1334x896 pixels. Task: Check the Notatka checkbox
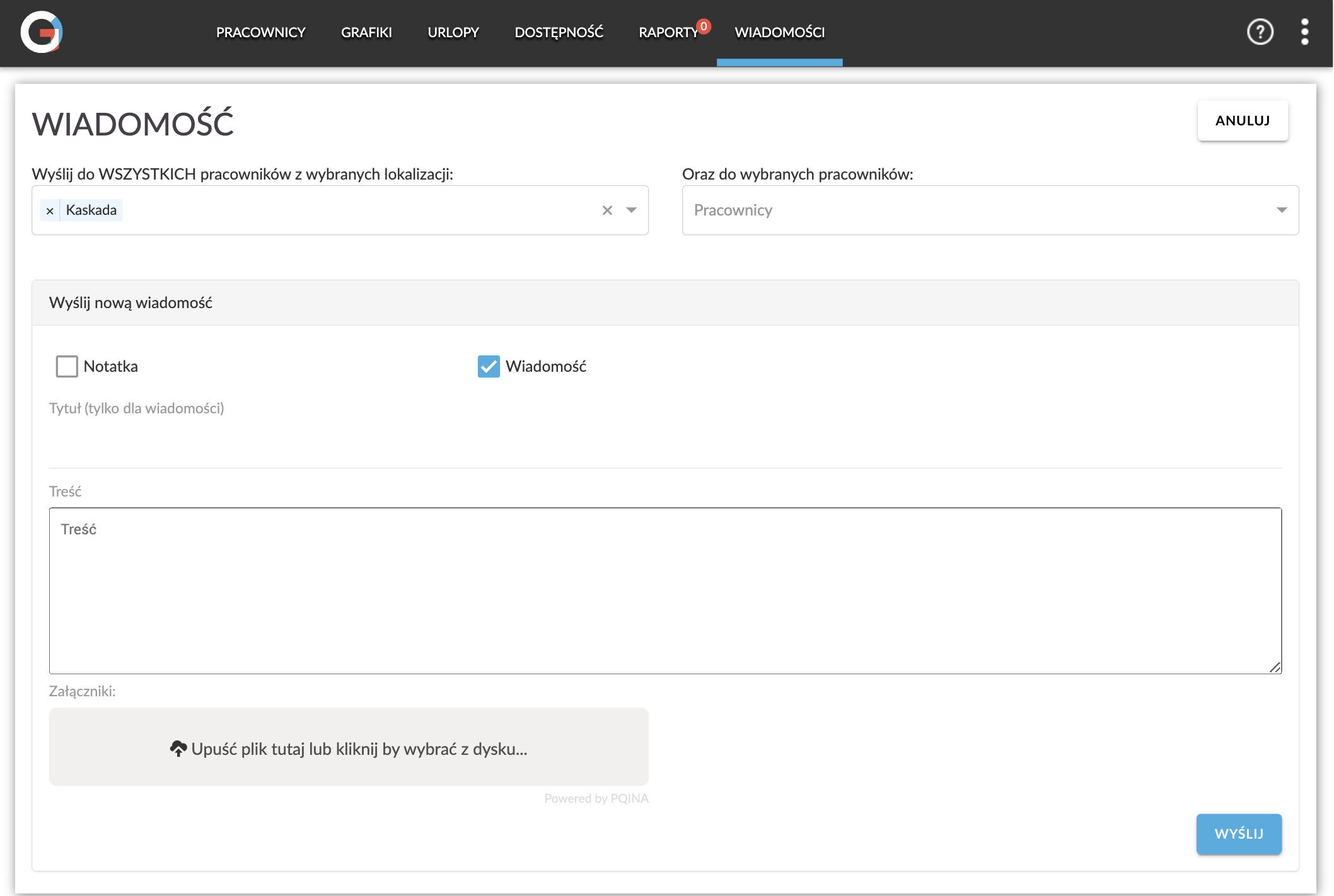point(67,366)
